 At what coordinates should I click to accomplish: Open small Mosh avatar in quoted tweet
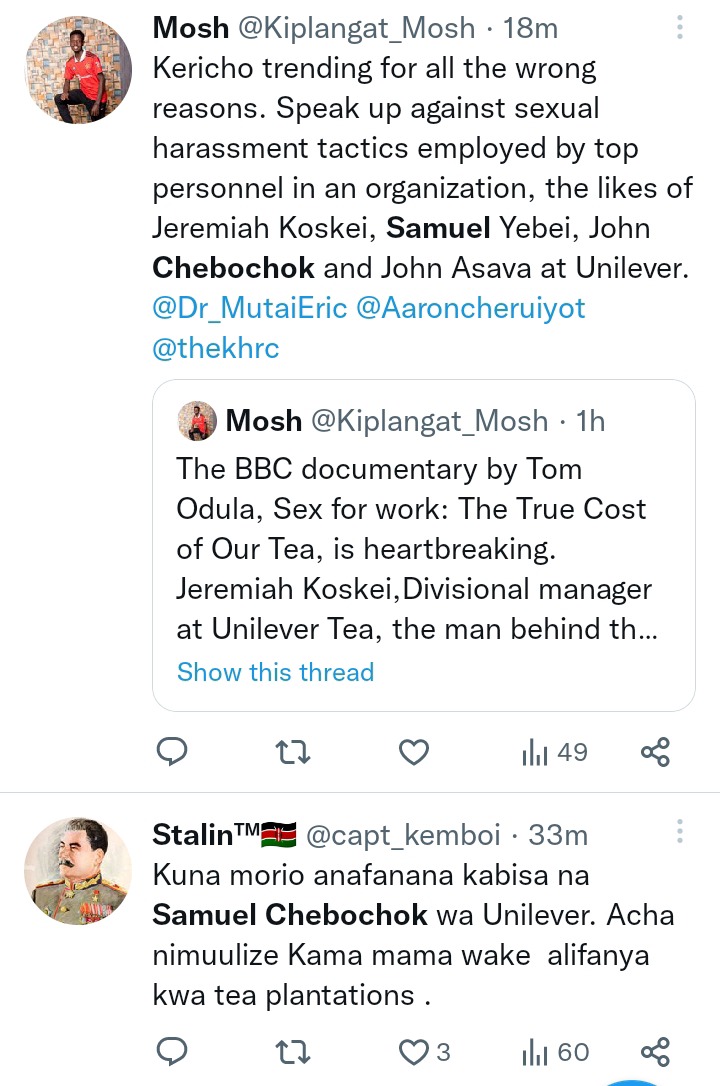point(197,421)
